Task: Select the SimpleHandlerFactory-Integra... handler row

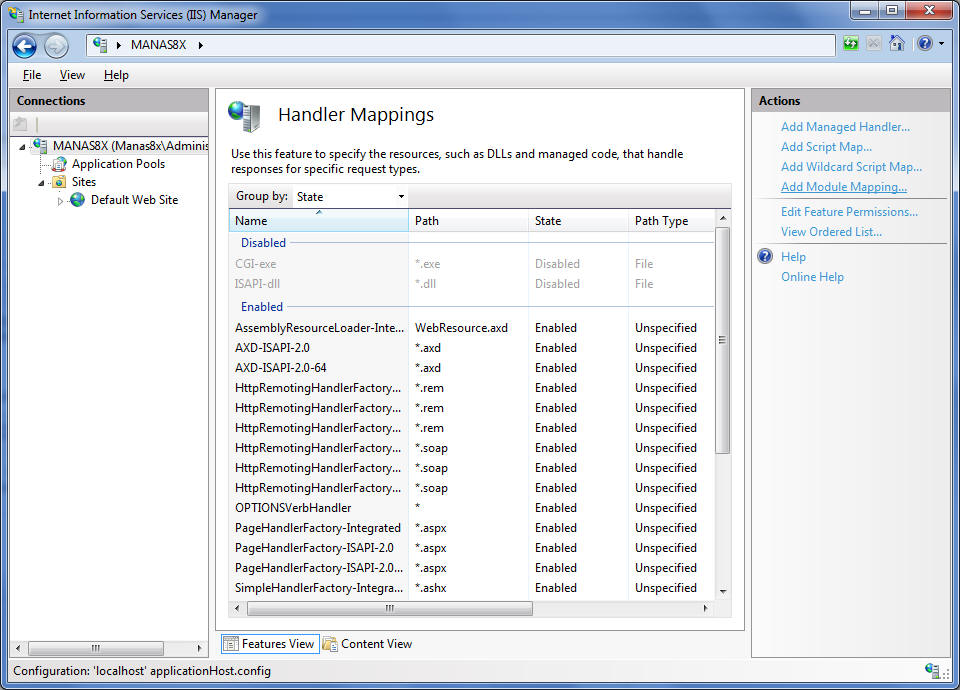Action: click(x=471, y=588)
